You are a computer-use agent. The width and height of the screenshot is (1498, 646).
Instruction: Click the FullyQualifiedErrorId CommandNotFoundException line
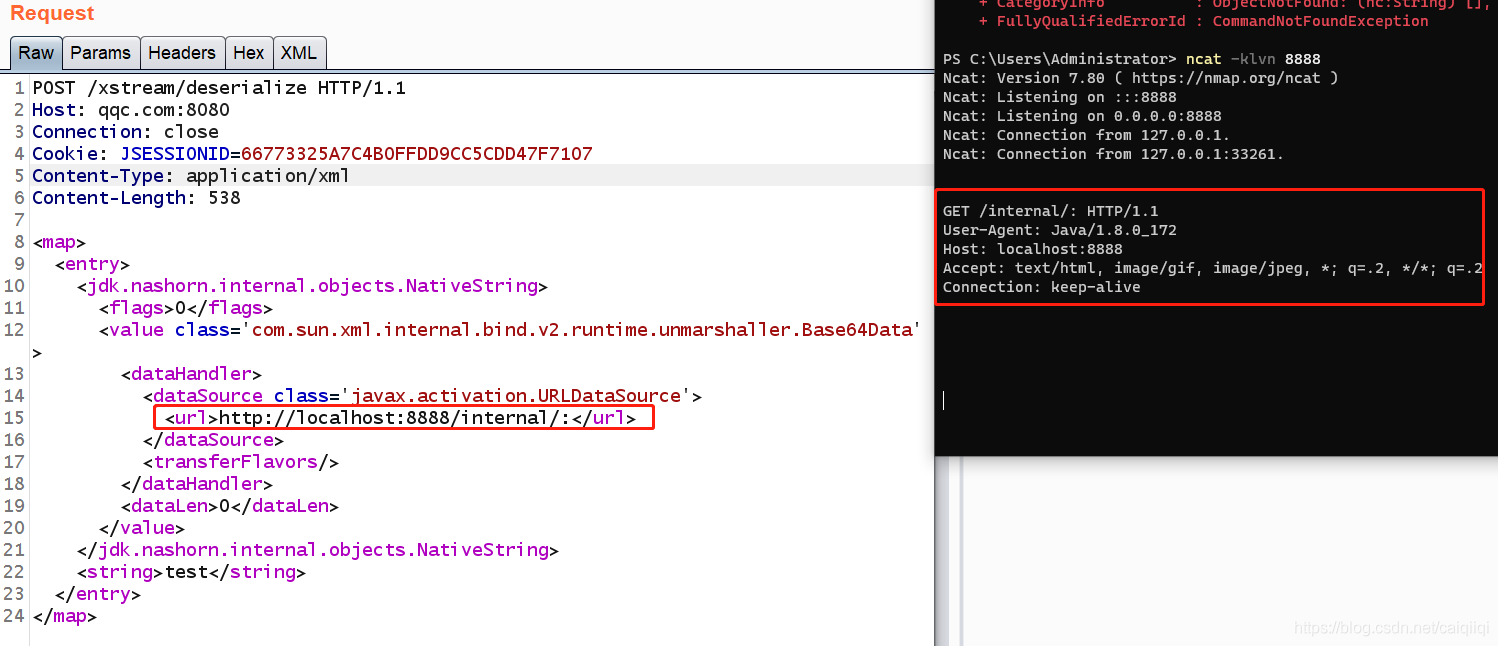(x=1203, y=21)
